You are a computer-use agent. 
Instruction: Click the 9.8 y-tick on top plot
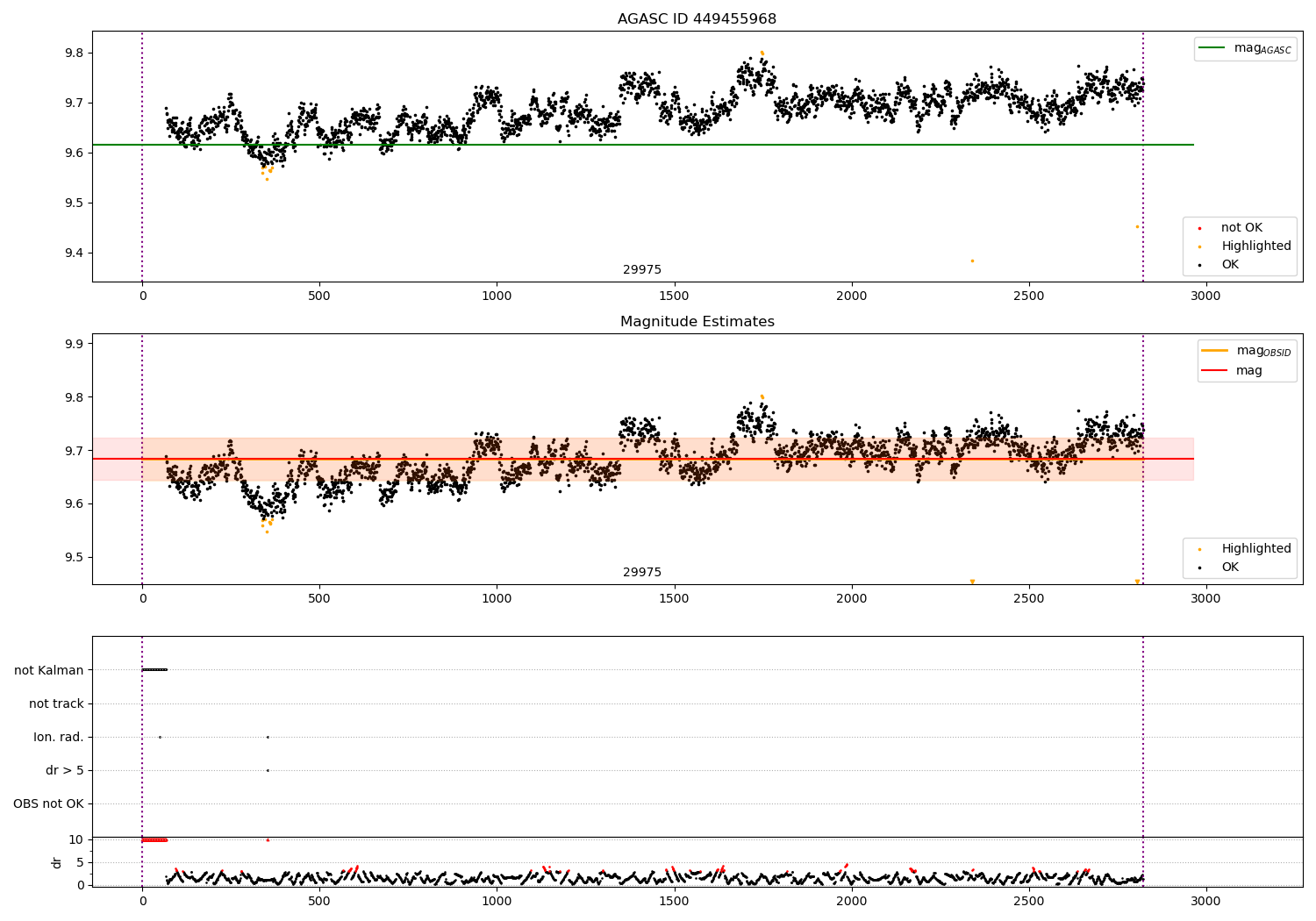(74, 54)
